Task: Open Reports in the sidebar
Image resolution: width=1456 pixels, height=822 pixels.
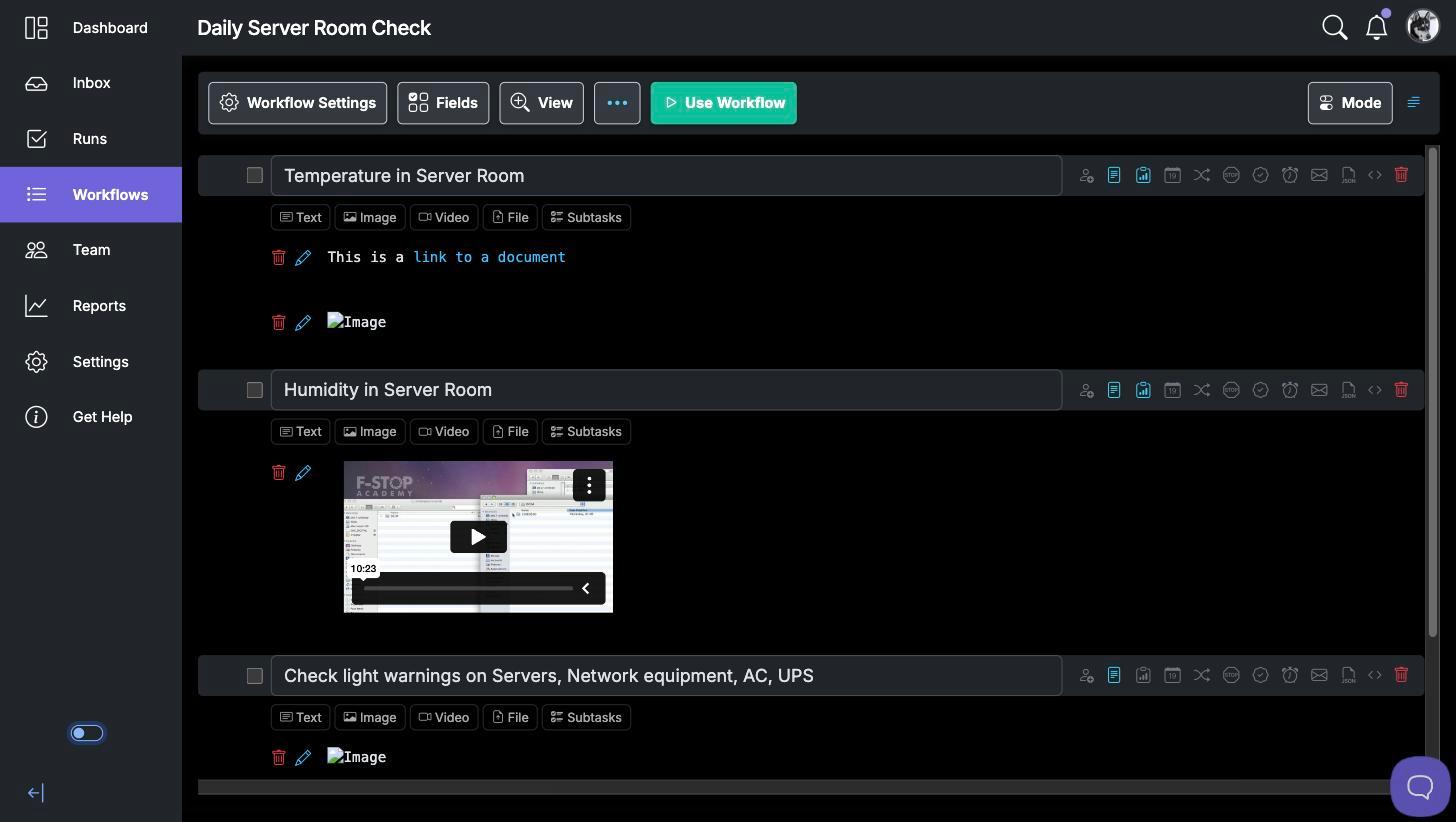Action: coord(91,306)
